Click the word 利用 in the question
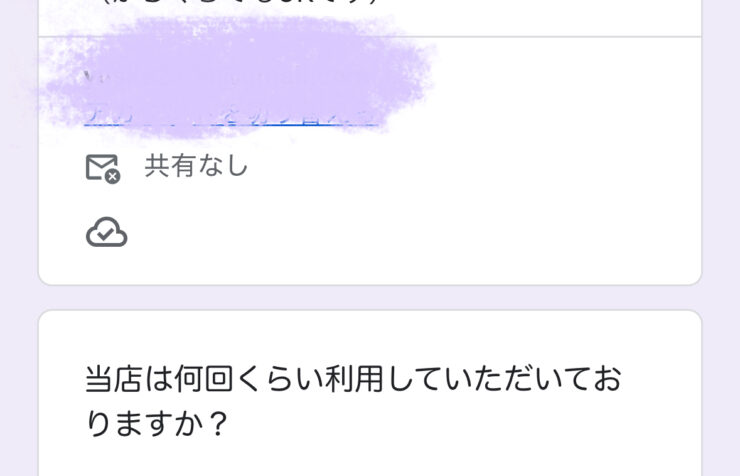 (x=354, y=379)
